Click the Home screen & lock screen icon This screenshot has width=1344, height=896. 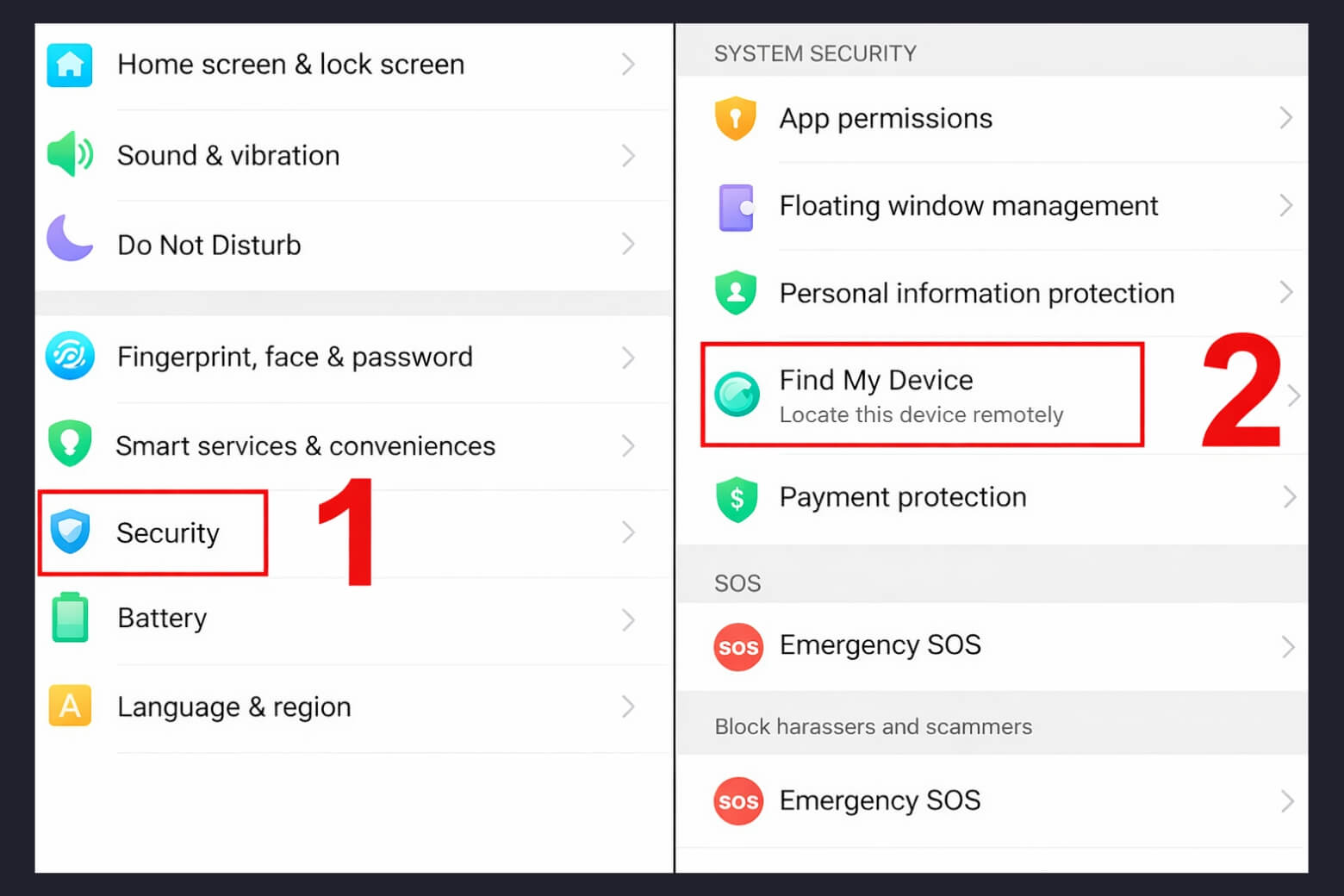pos(70,65)
